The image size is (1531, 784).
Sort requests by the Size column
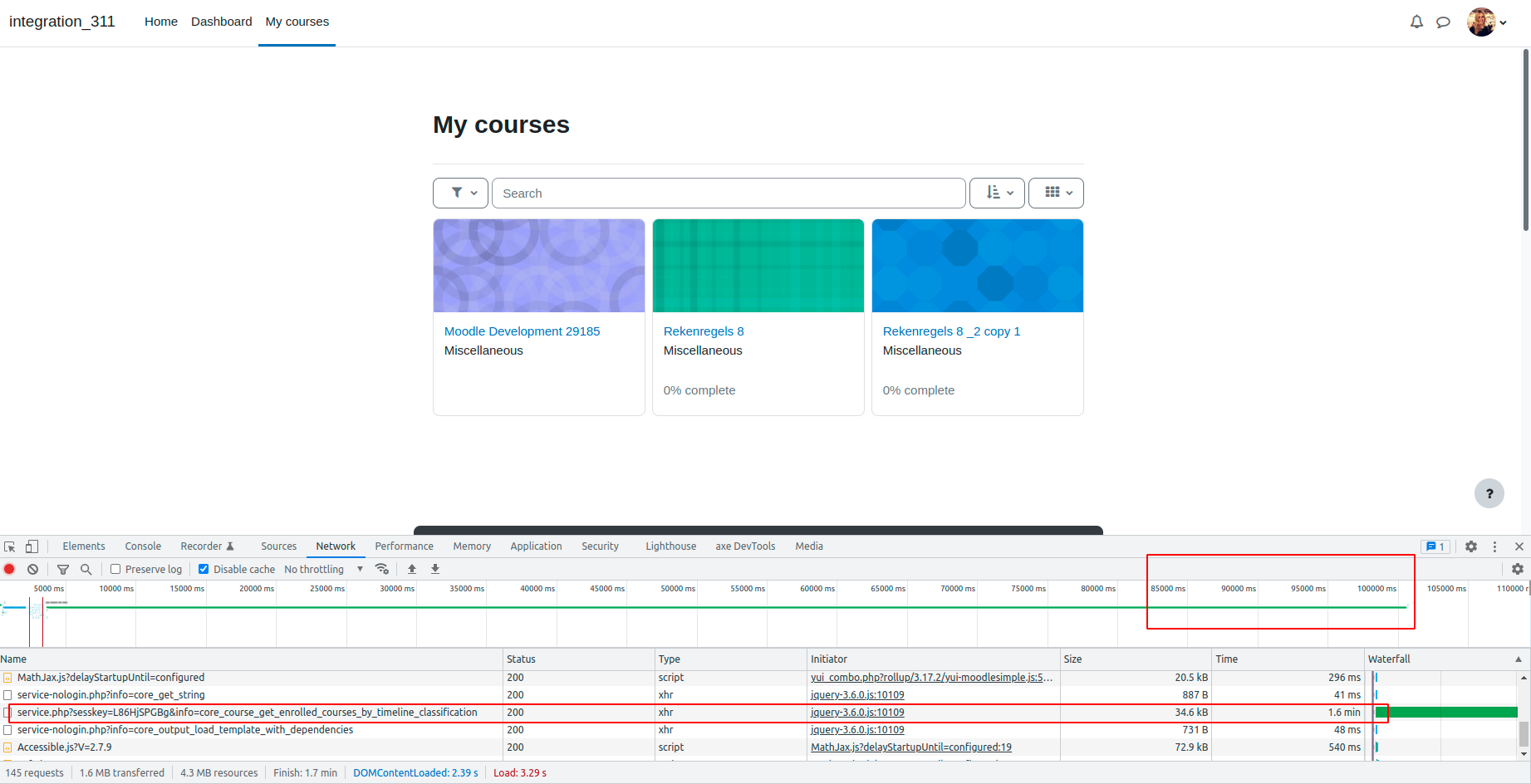pos(1136,659)
